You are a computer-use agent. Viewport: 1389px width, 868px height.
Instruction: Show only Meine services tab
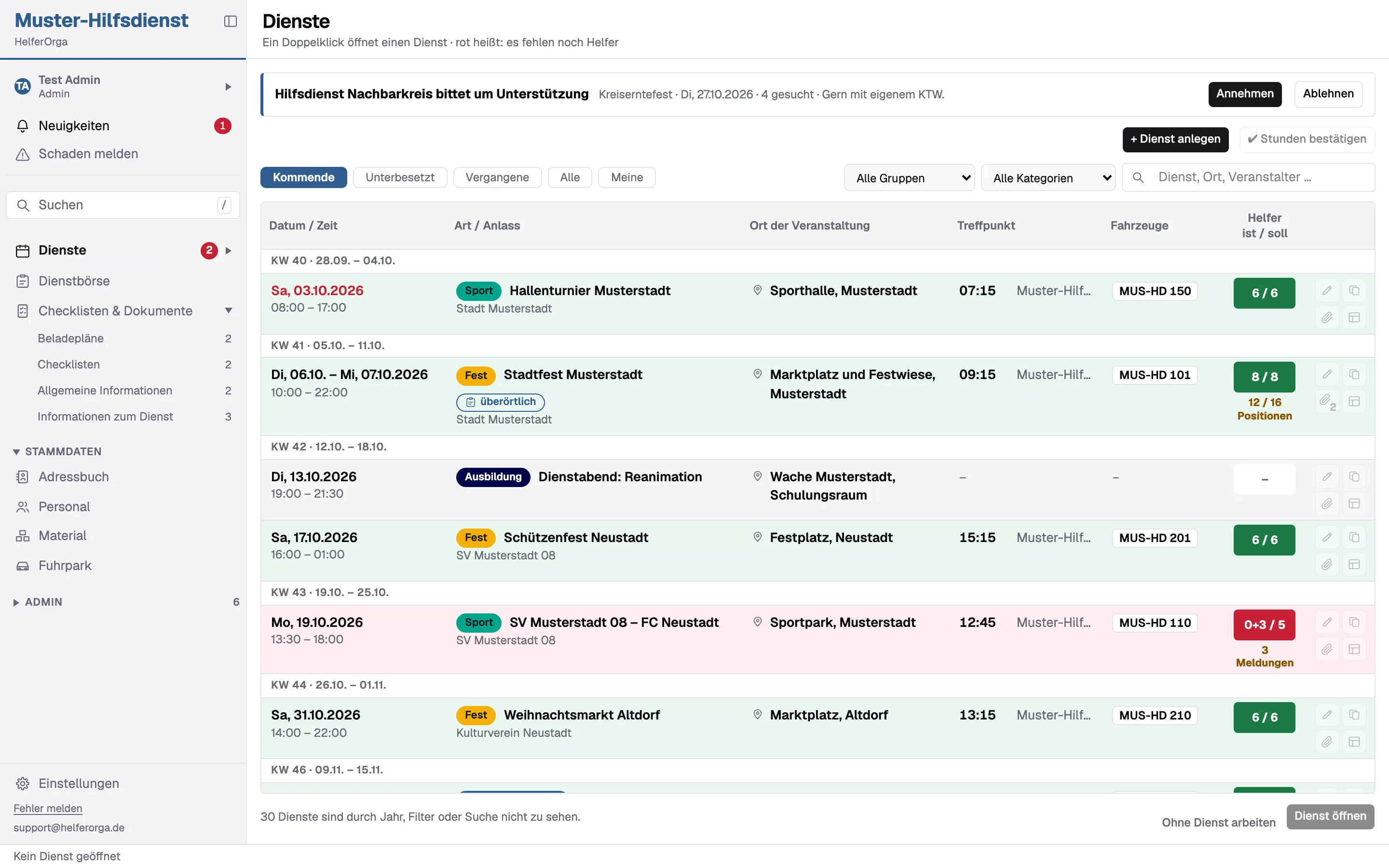click(627, 177)
